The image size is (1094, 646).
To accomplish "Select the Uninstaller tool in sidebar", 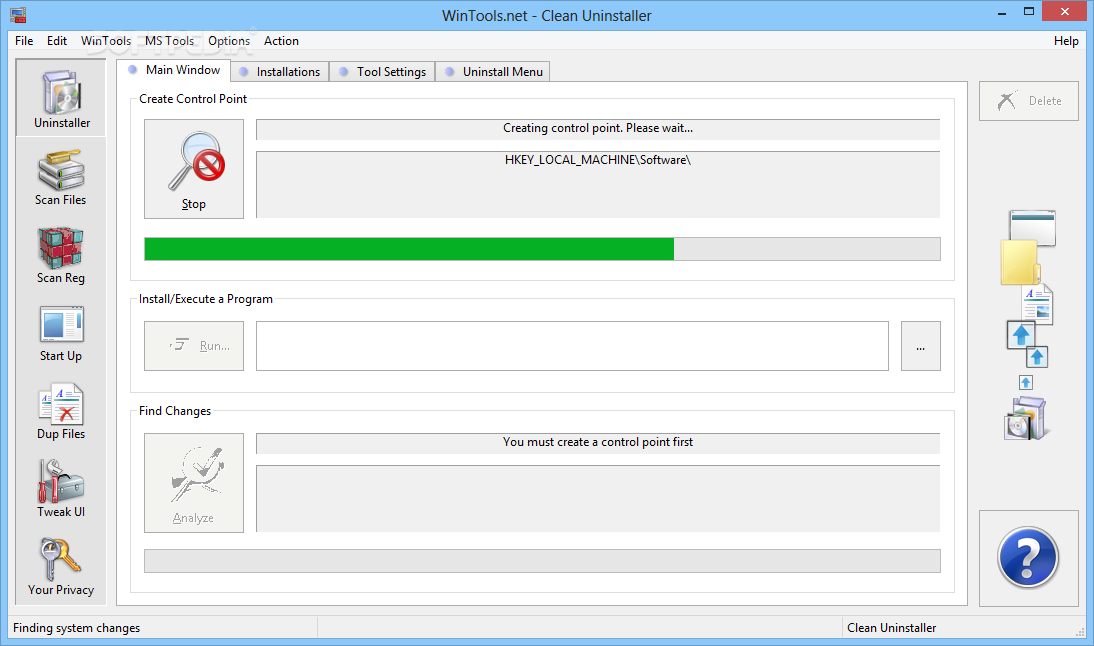I will coord(60,97).
